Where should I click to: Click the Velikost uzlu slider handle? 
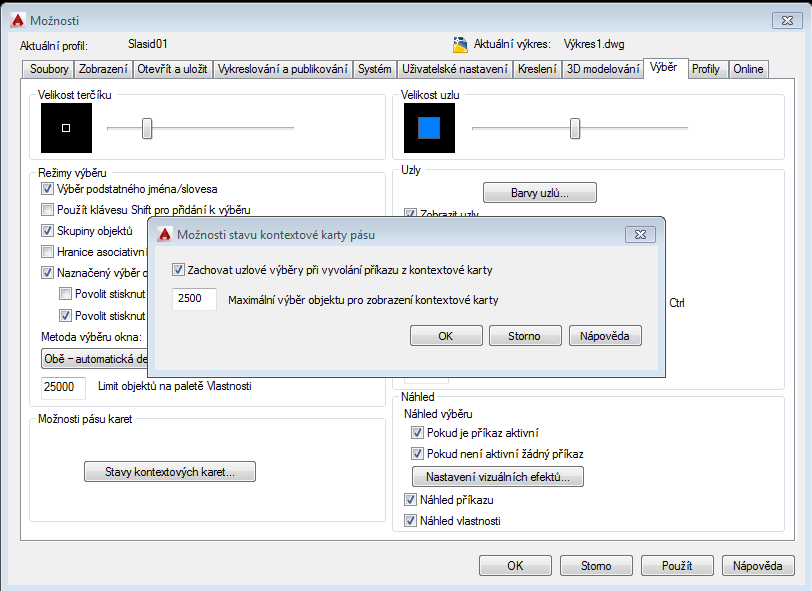tap(575, 128)
